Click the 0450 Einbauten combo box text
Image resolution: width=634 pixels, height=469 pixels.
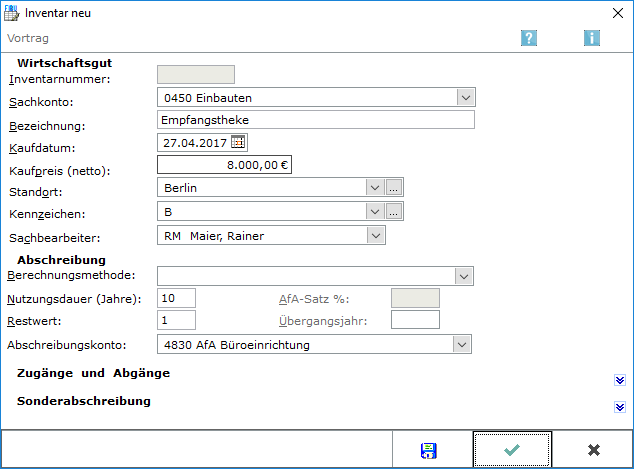pyautogui.click(x=208, y=98)
